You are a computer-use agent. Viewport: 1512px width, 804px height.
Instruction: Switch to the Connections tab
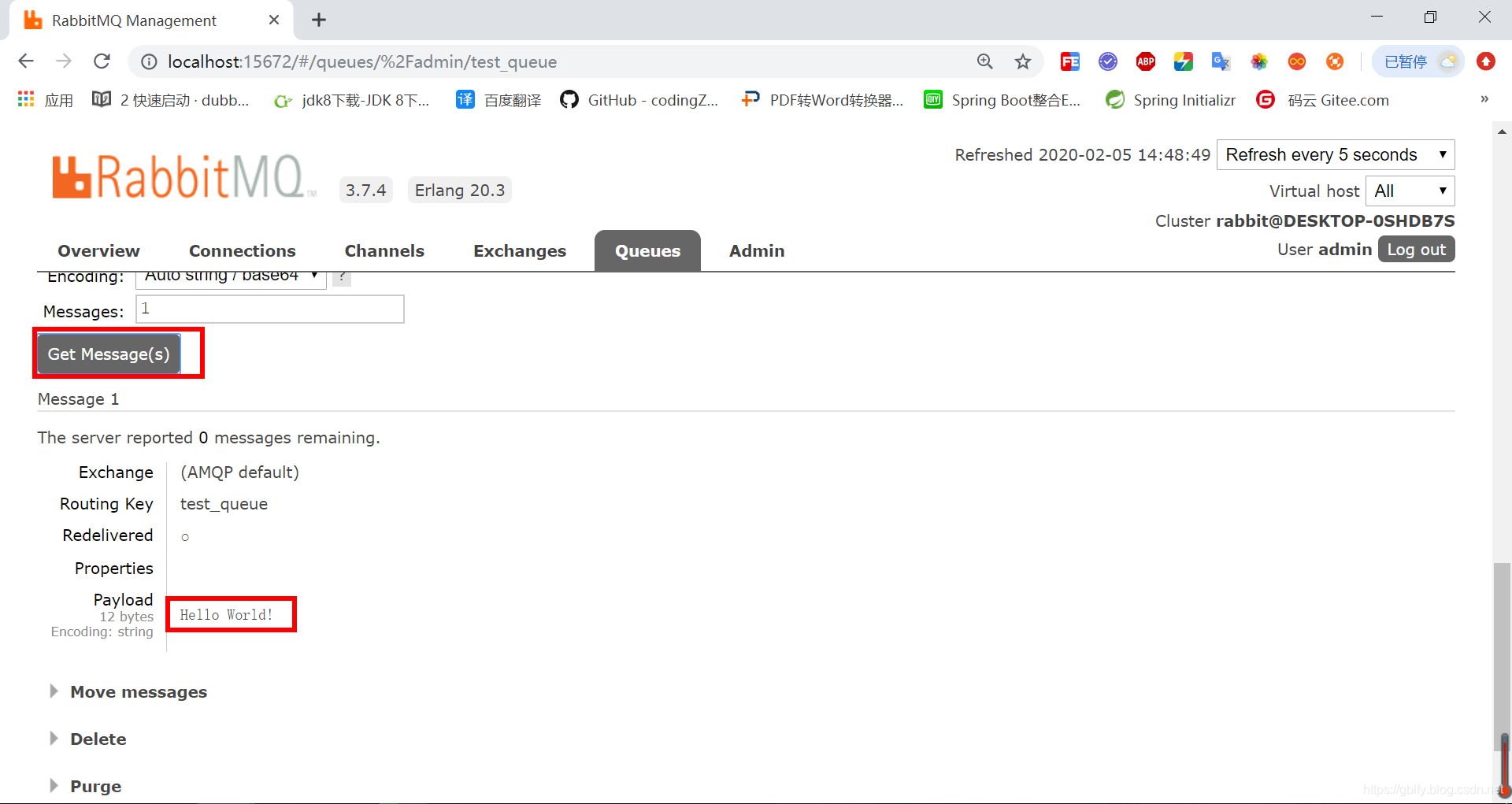[243, 250]
